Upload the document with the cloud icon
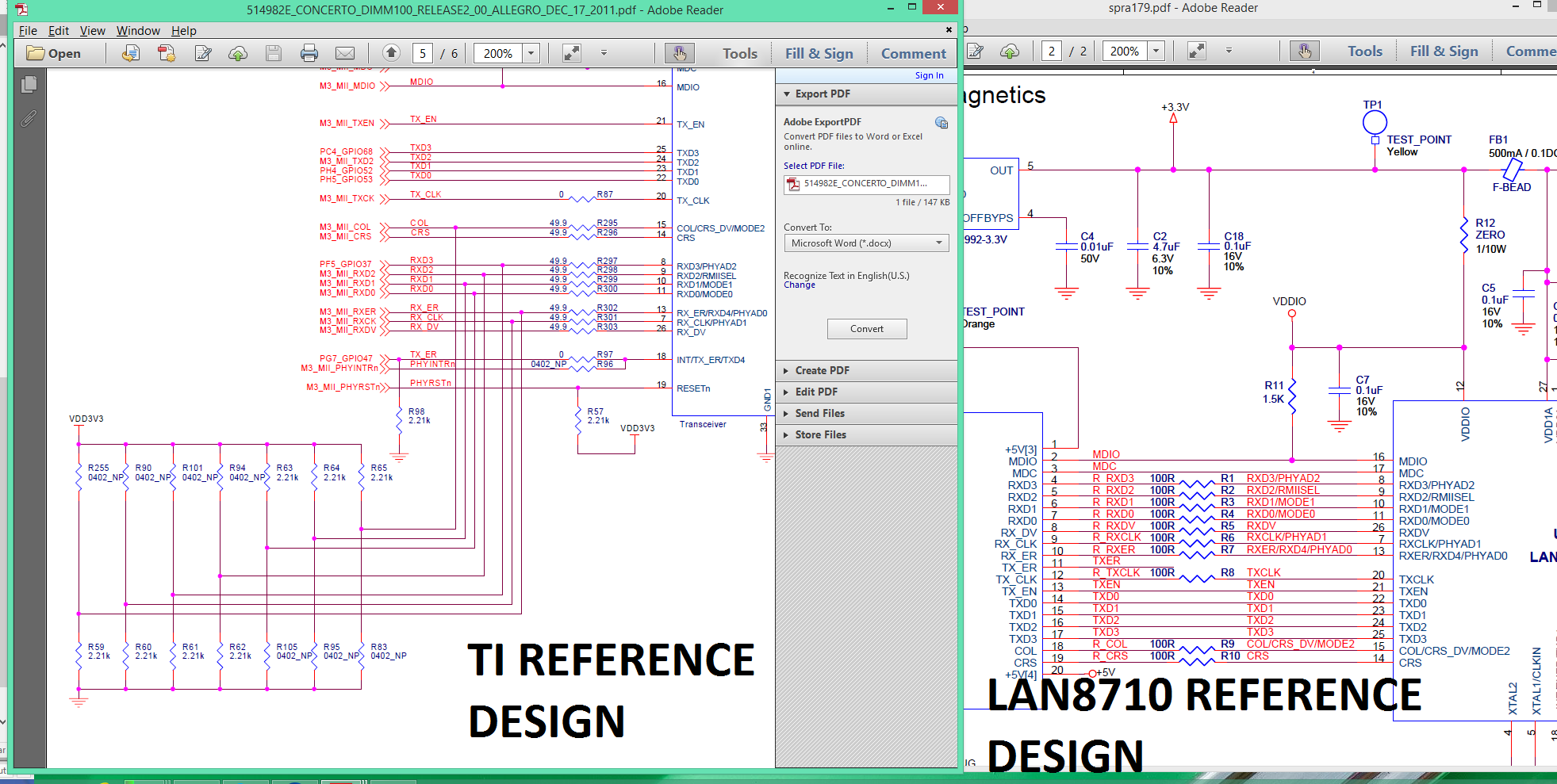The image size is (1557, 784). tap(237, 53)
